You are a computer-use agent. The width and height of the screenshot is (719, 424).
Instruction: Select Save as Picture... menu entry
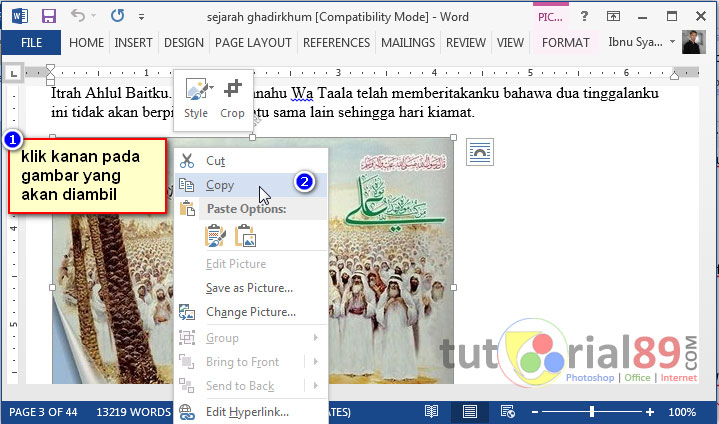click(251, 288)
